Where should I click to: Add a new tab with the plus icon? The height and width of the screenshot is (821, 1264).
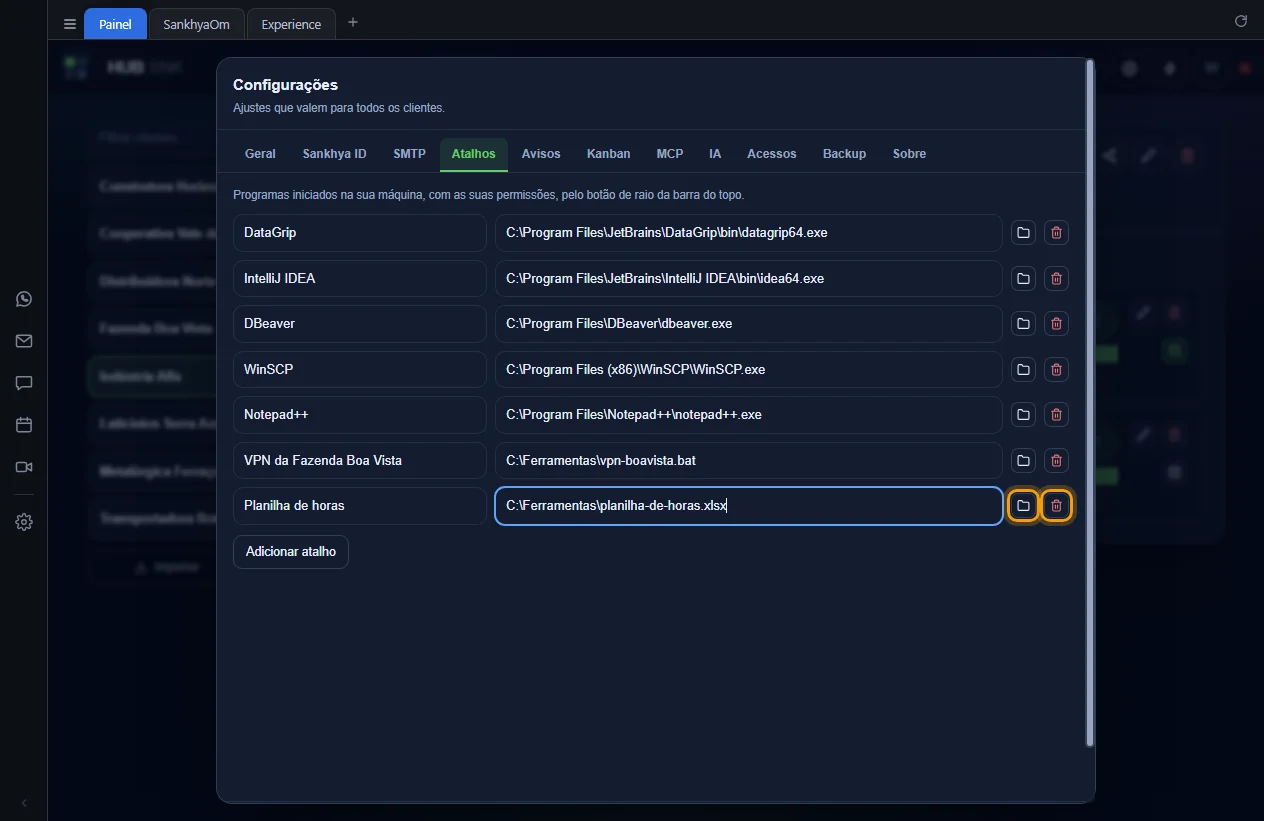tap(353, 23)
